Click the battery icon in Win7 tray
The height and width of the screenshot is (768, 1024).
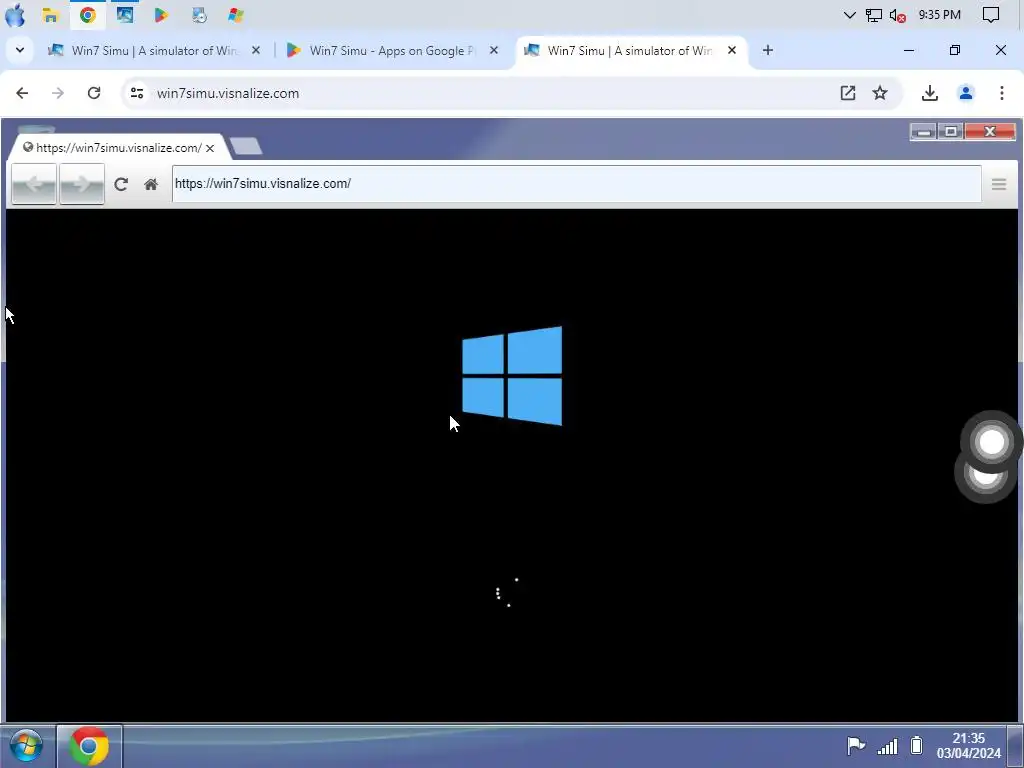coord(916,745)
